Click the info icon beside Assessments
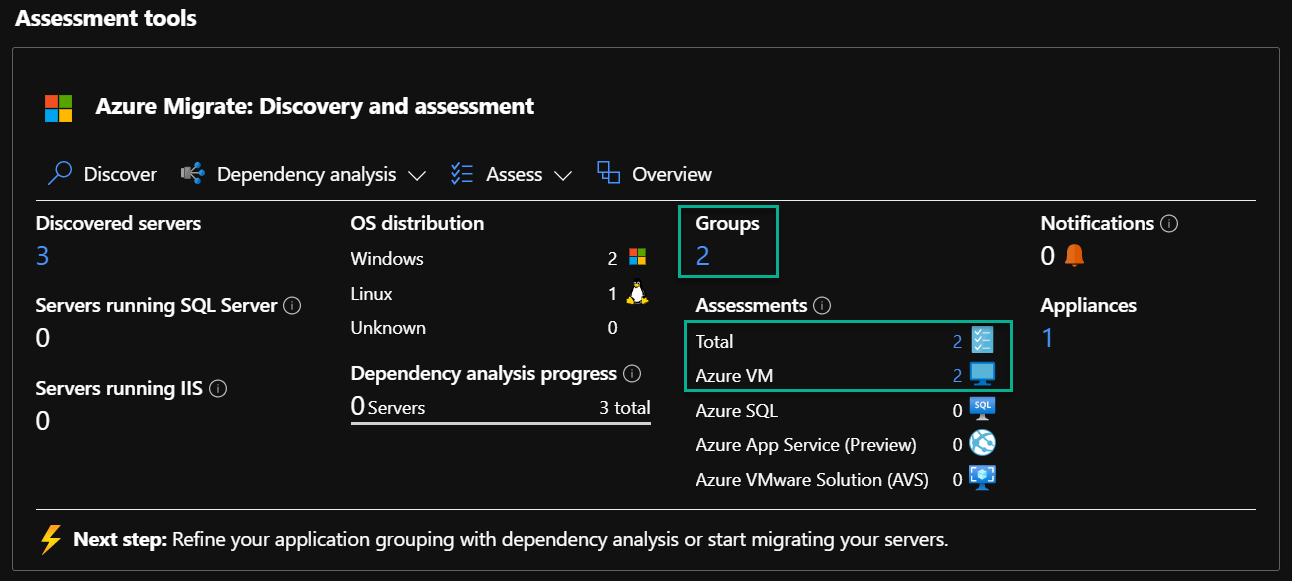Viewport: 1292px width, 581px height. (822, 306)
